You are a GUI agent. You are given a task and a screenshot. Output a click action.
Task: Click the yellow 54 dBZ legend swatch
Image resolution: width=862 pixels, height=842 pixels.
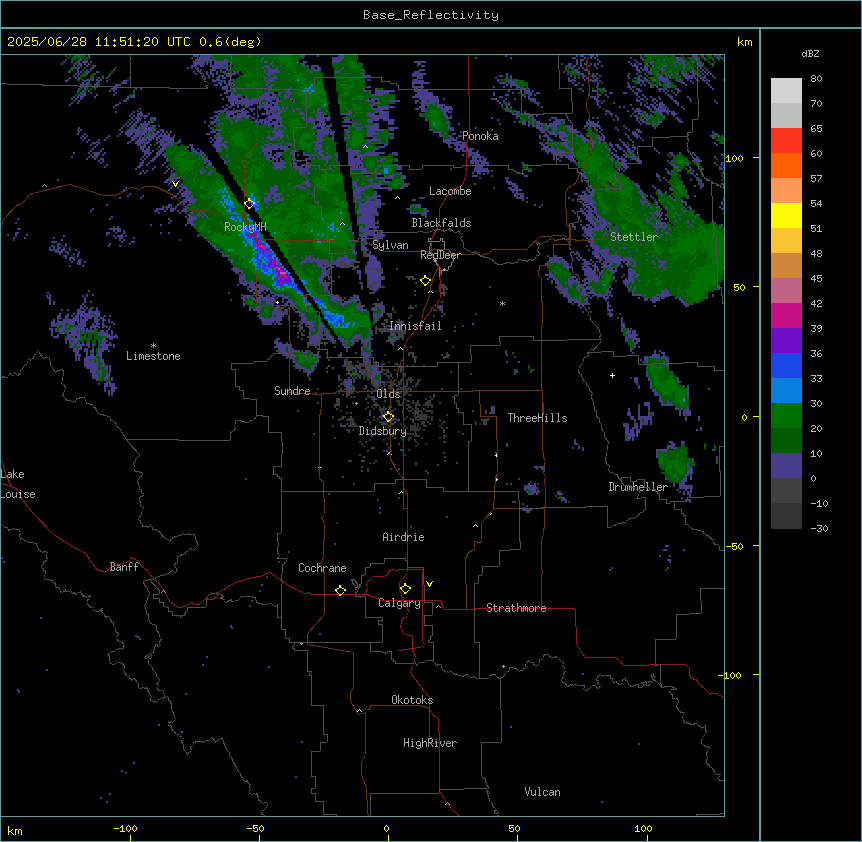pyautogui.click(x=786, y=215)
